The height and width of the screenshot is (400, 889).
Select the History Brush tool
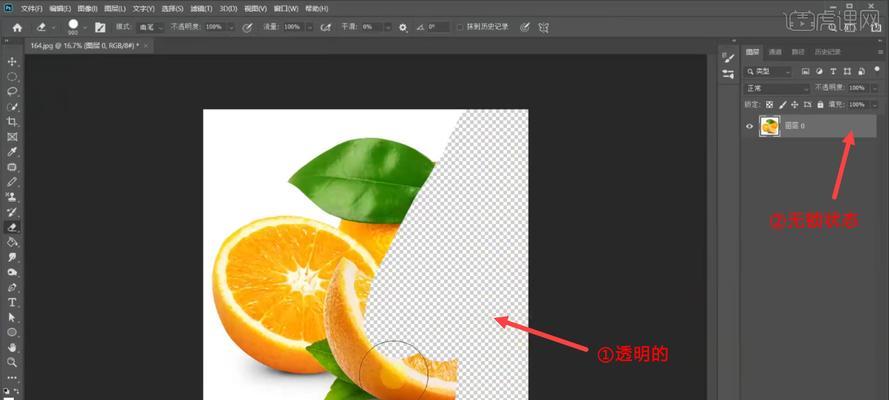tap(12, 212)
